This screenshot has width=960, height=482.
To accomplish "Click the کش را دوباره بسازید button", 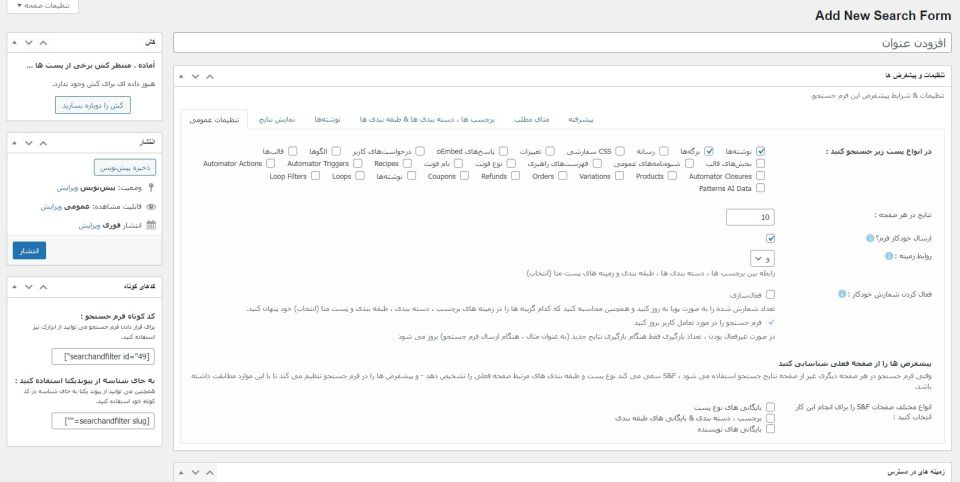I will coord(90,105).
